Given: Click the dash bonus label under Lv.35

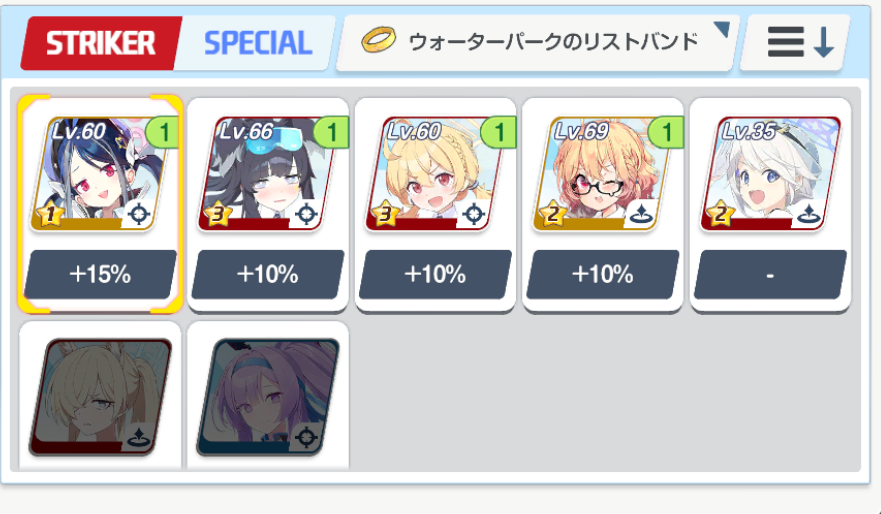Looking at the screenshot, I should click(770, 274).
